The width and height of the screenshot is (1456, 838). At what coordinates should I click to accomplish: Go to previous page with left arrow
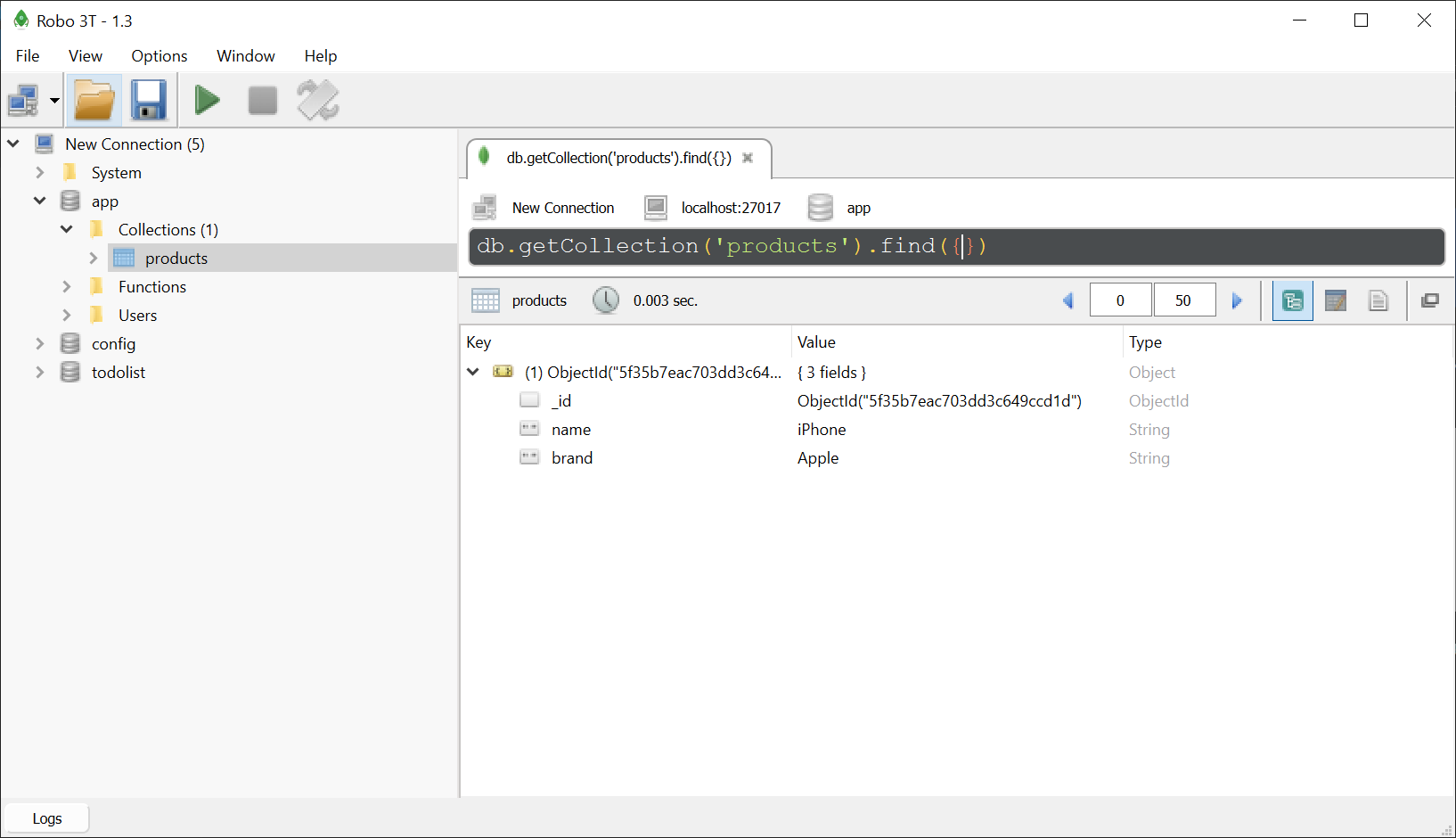click(x=1068, y=300)
